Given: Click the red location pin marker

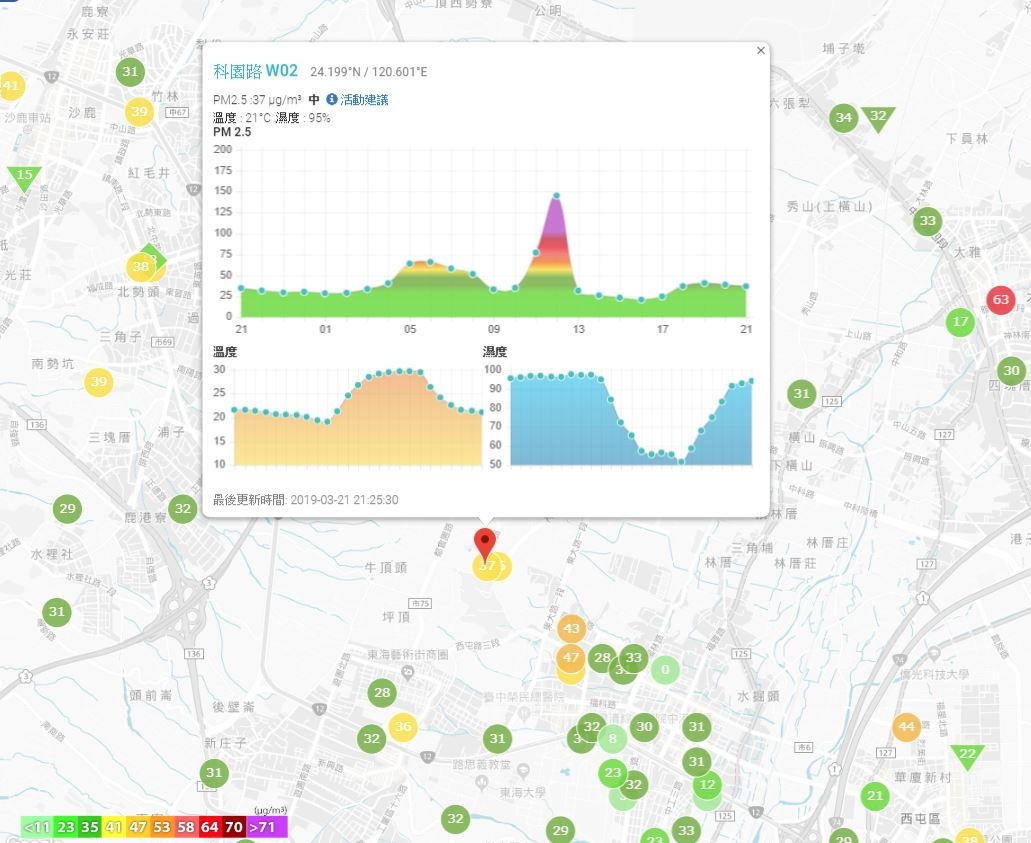Looking at the screenshot, I should point(485,544).
